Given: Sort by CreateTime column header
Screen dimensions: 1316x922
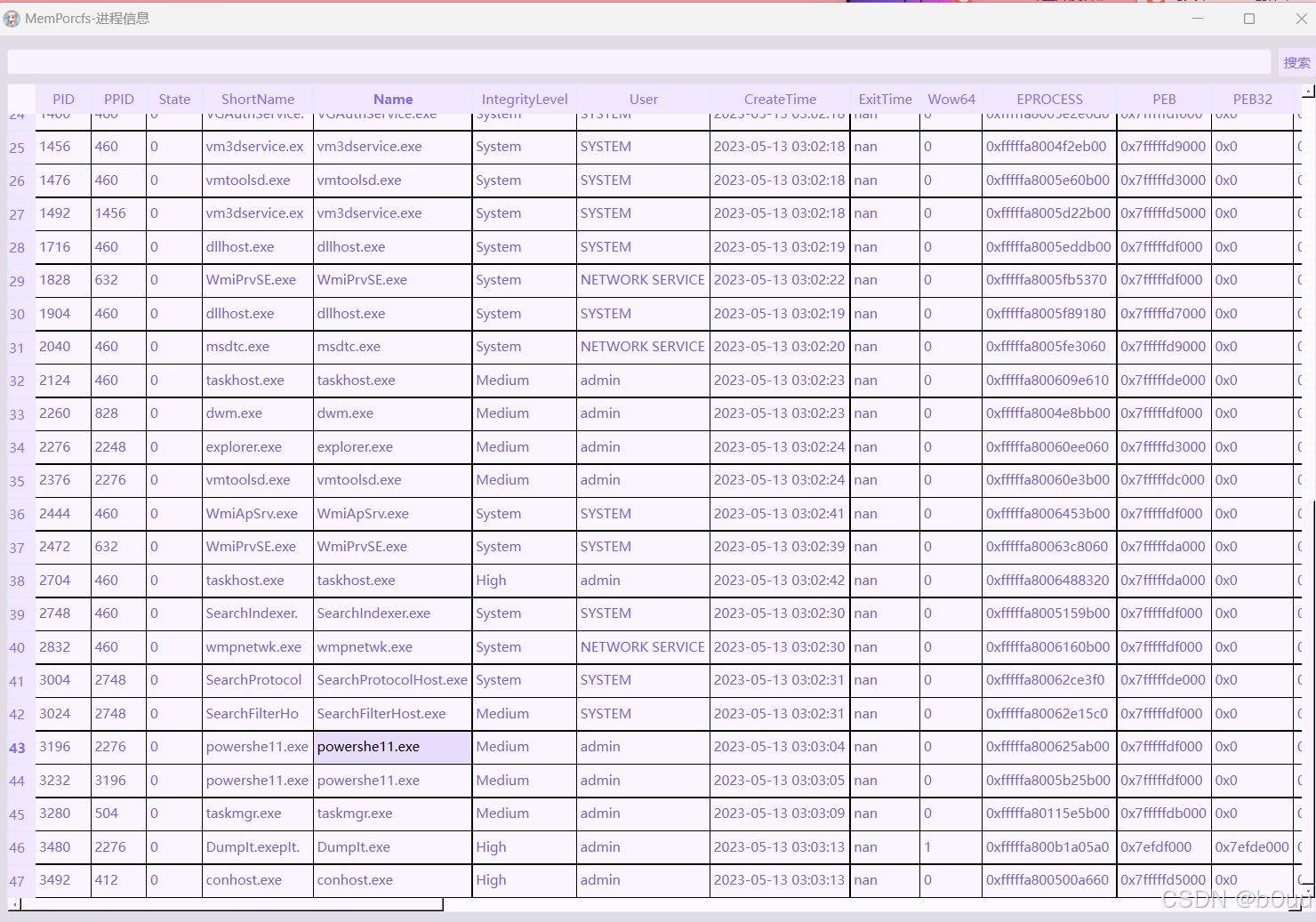Looking at the screenshot, I should click(x=780, y=100).
